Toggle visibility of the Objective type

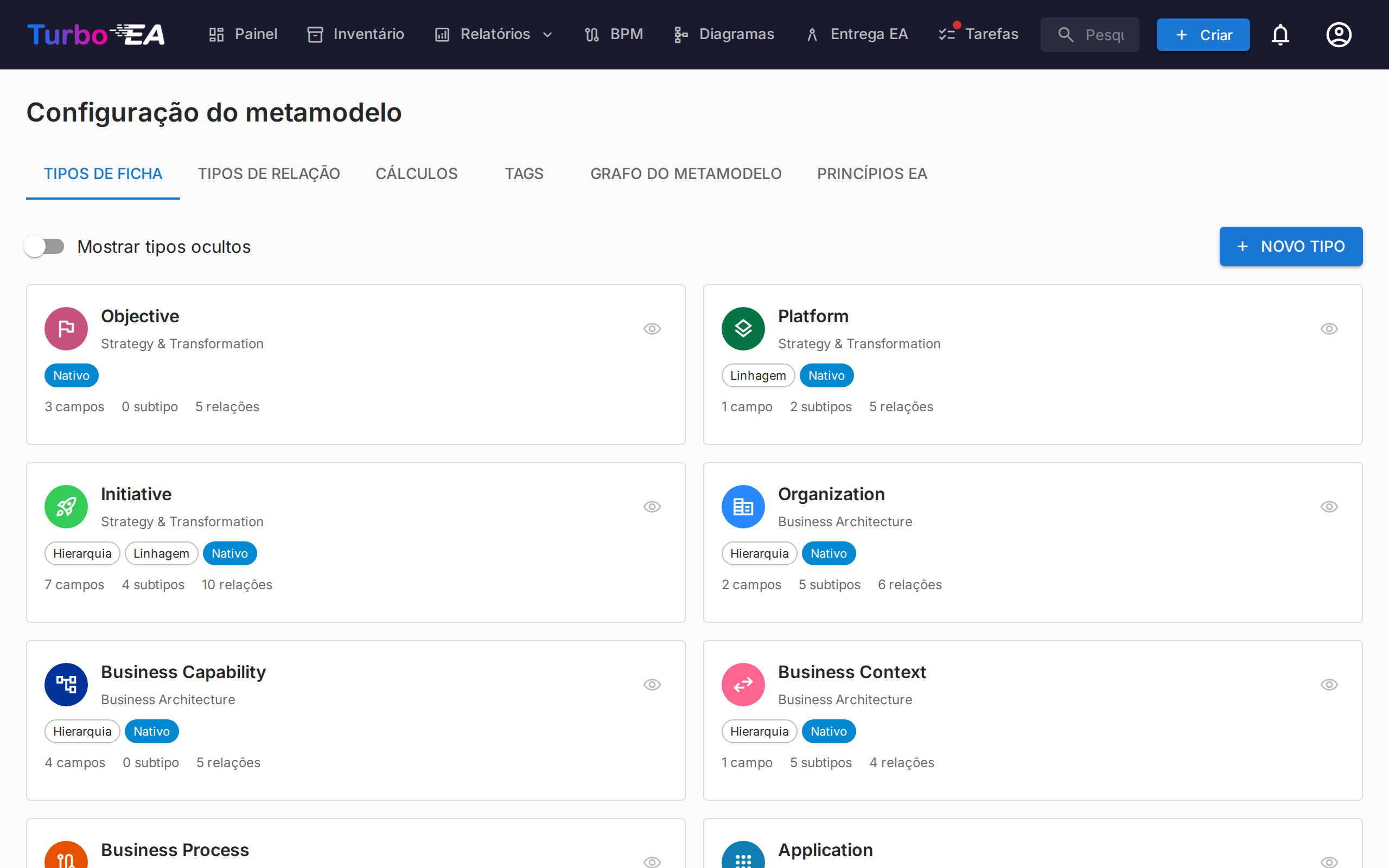(652, 328)
